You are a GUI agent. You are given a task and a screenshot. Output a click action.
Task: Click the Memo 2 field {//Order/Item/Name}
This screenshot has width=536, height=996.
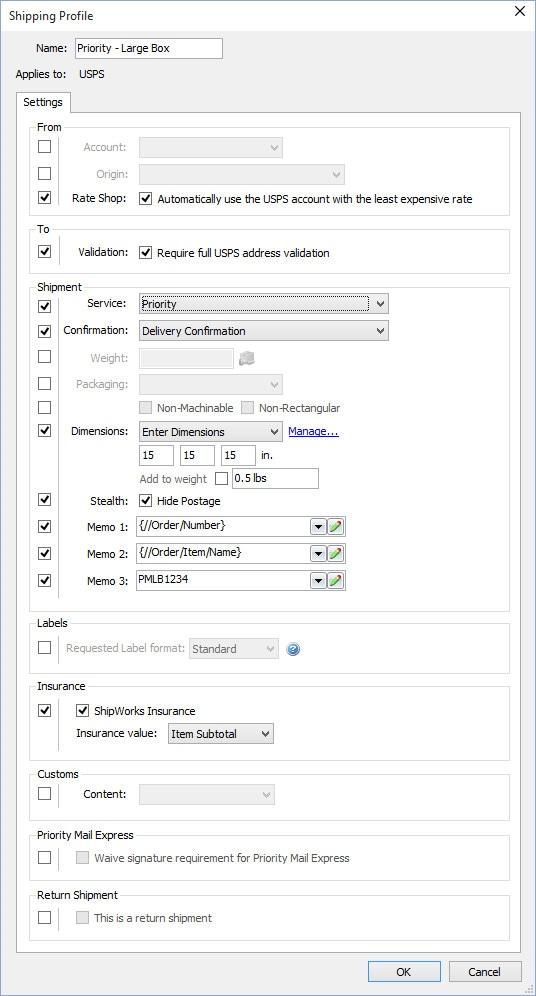tap(223, 554)
